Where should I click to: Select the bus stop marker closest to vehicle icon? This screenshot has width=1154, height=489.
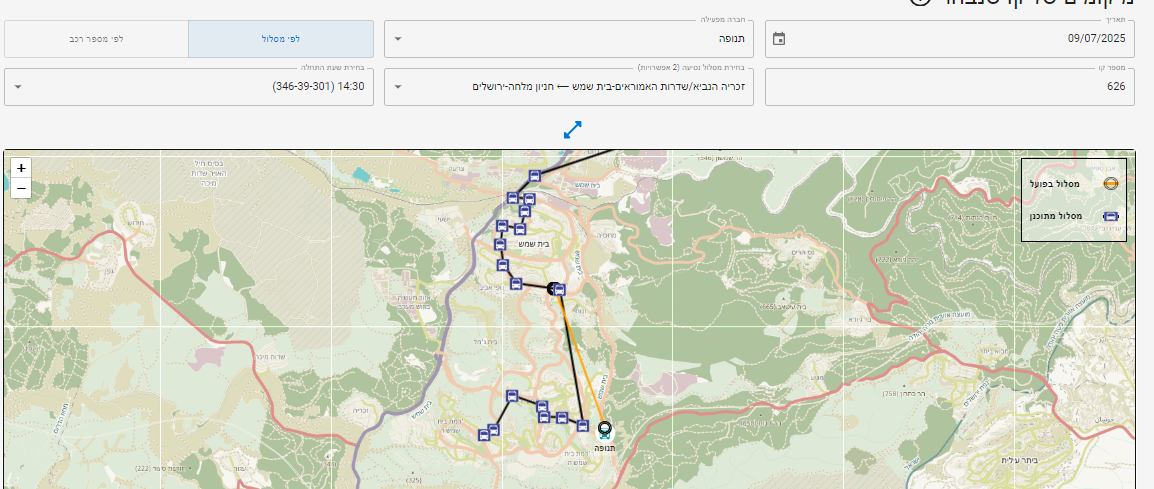tap(583, 426)
